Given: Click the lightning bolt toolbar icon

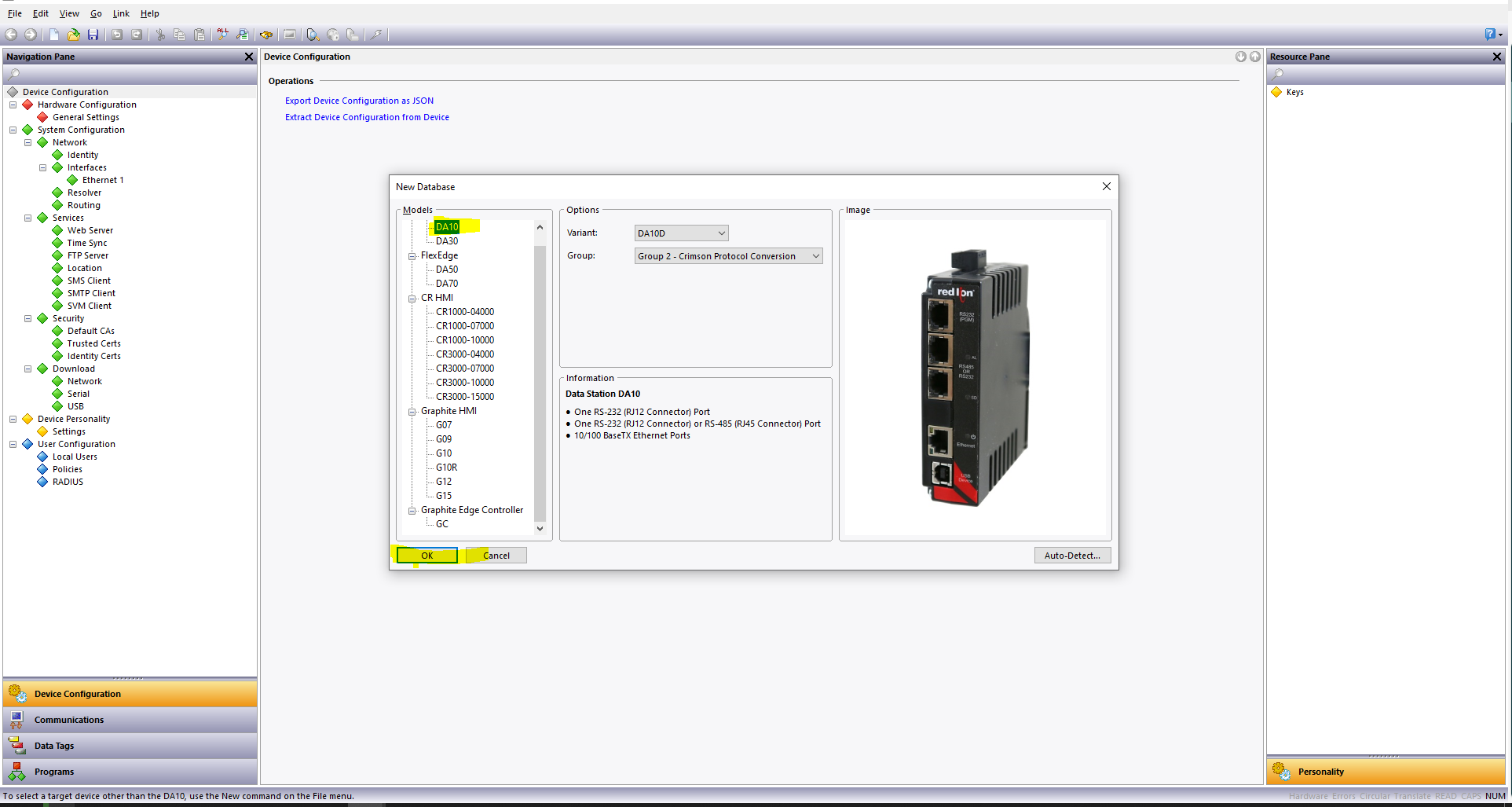Looking at the screenshot, I should click(376, 35).
